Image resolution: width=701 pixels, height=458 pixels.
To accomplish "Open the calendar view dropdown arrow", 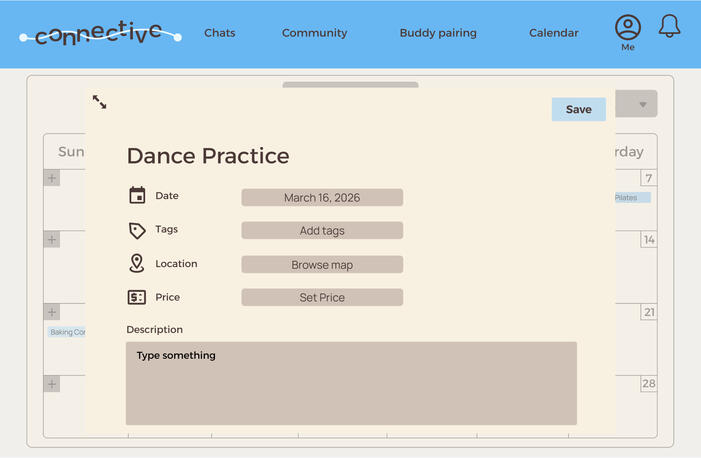I will point(642,104).
